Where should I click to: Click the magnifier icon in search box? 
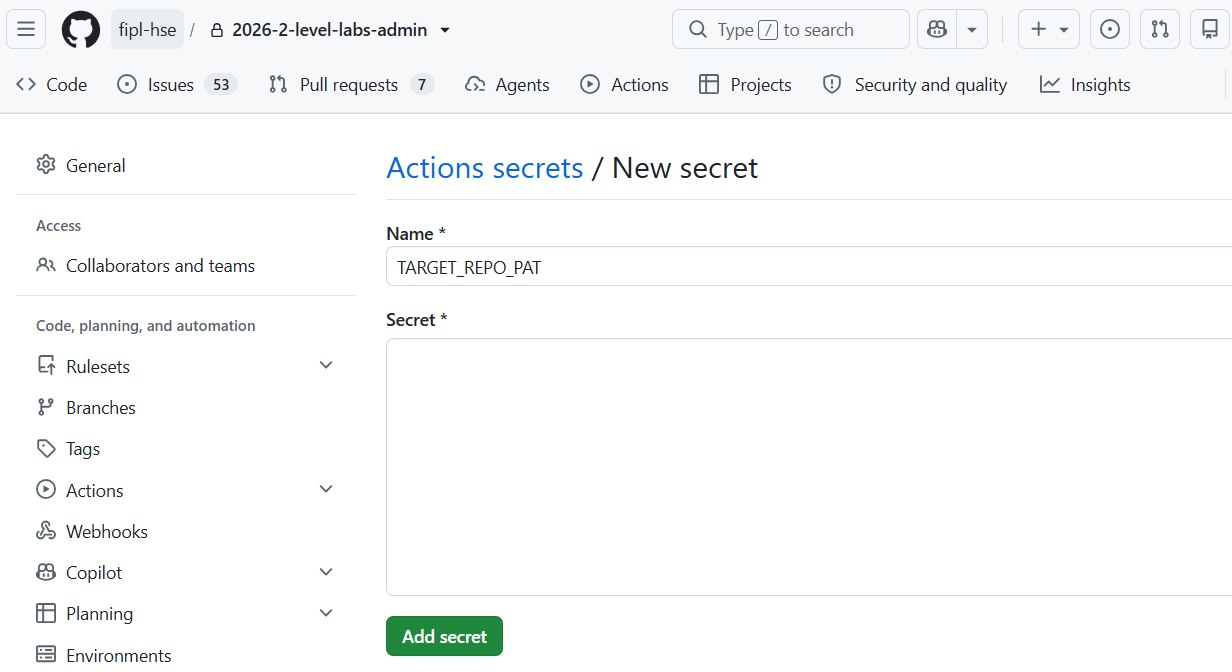tap(697, 30)
